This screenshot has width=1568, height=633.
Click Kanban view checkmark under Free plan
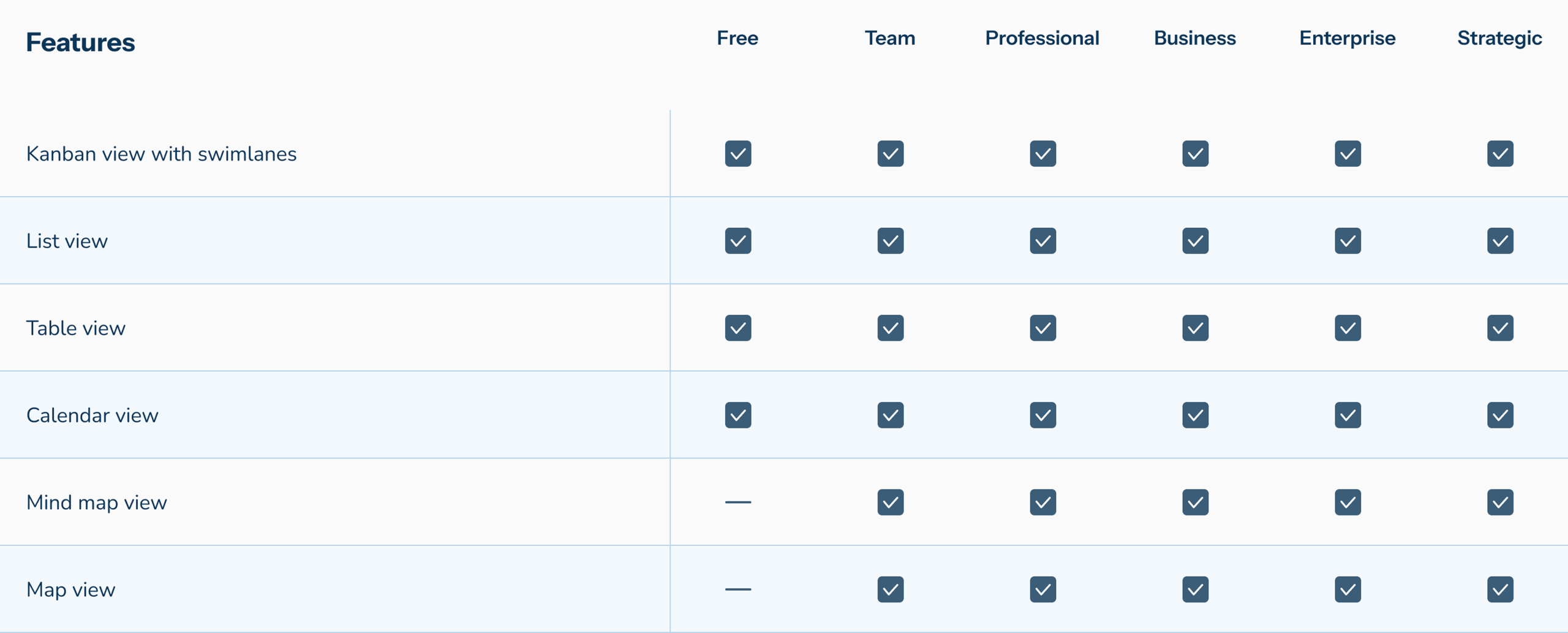click(x=737, y=154)
